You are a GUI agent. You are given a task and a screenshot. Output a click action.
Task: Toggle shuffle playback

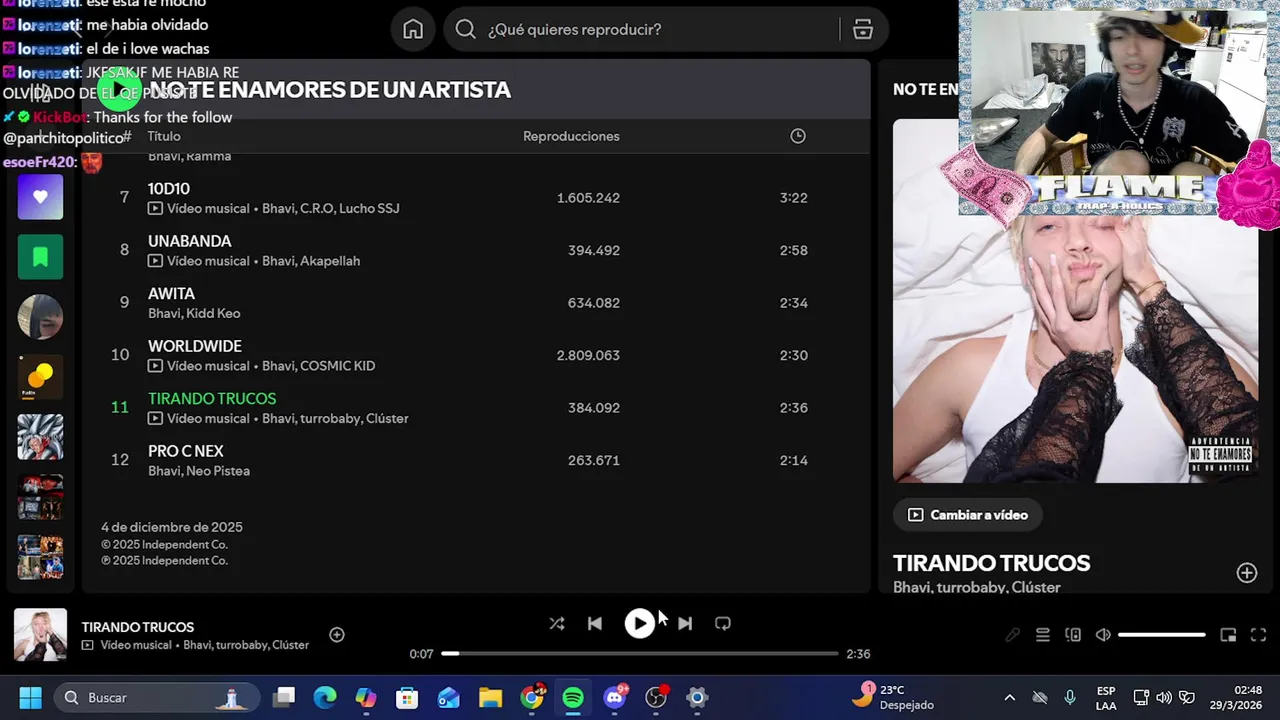pos(557,623)
